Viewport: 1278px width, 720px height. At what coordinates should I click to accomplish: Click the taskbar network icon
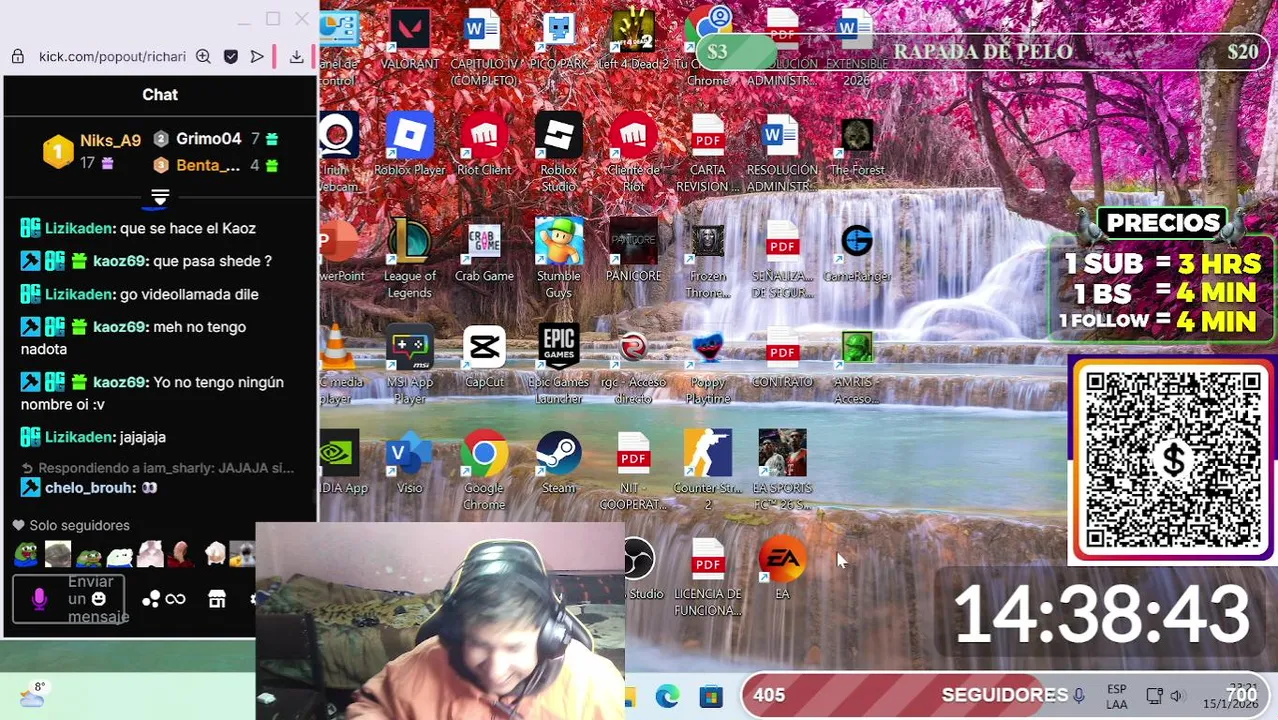click(x=1154, y=696)
